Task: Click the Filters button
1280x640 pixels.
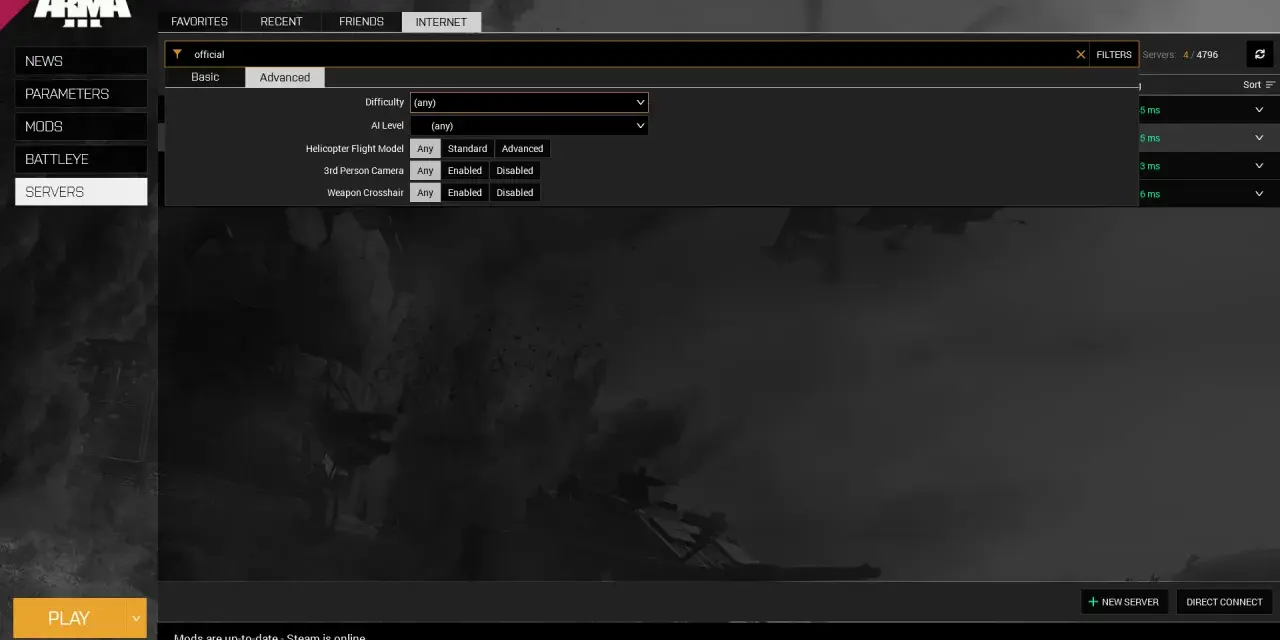Action: [1114, 55]
